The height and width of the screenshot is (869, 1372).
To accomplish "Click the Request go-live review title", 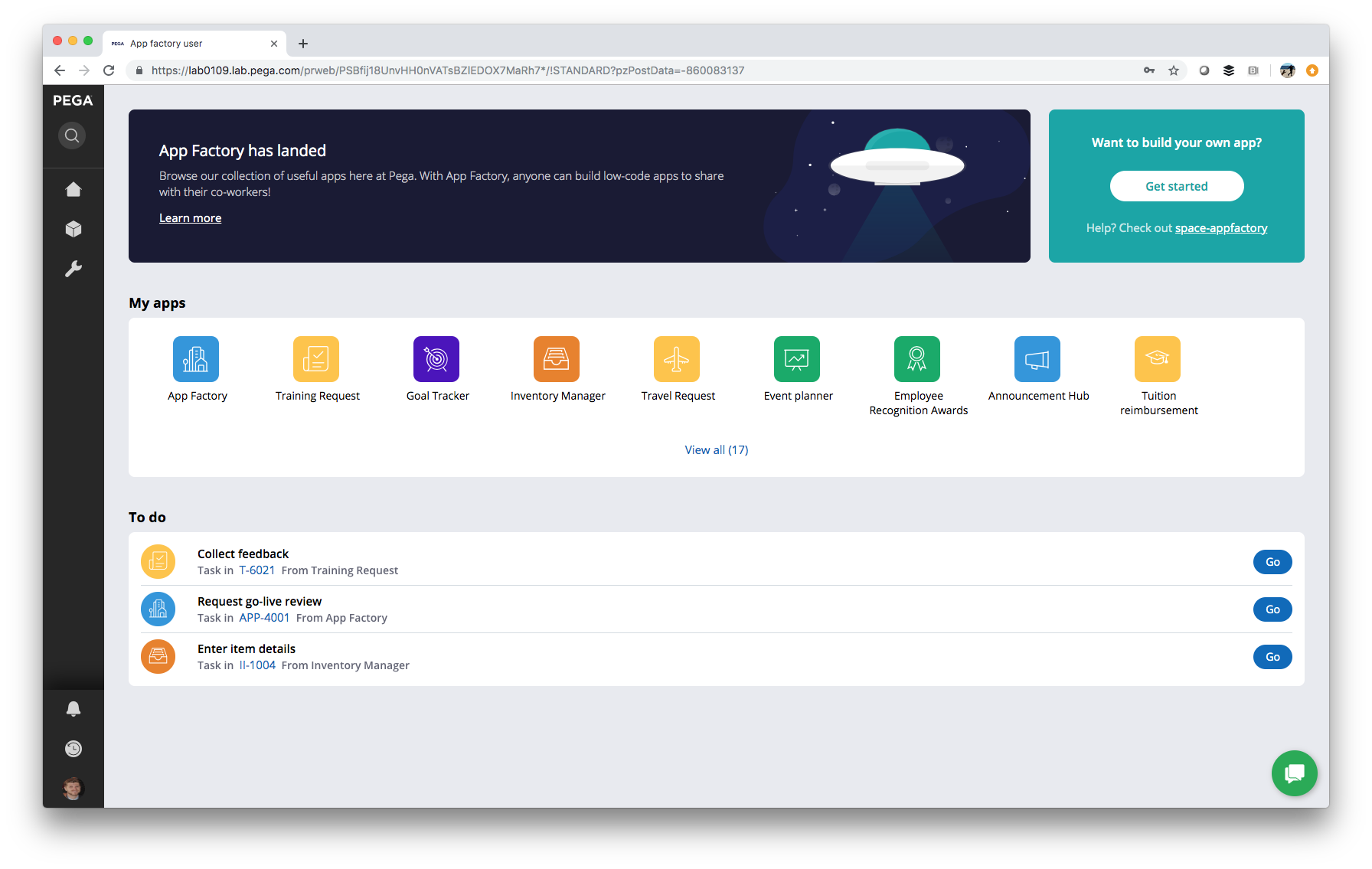I will 260,601.
